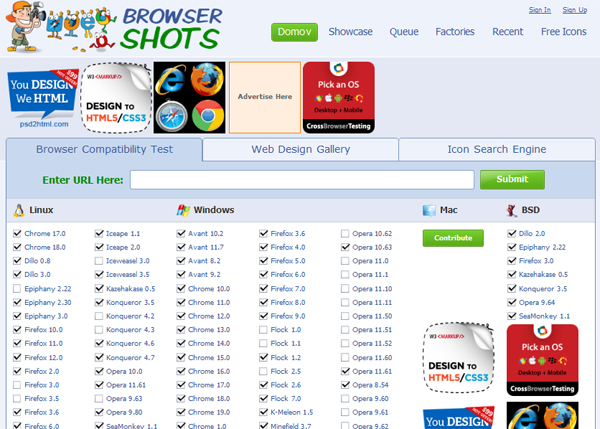Viewport: 600px width, 429px height.
Task: Check Linux Opera 9.63
Action: (x=99, y=399)
